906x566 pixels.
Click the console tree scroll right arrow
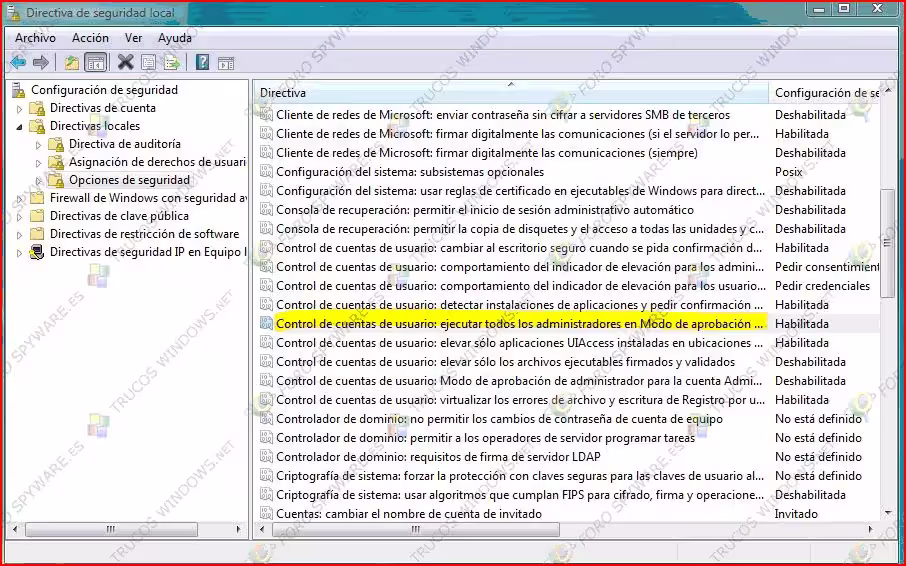tap(239, 529)
